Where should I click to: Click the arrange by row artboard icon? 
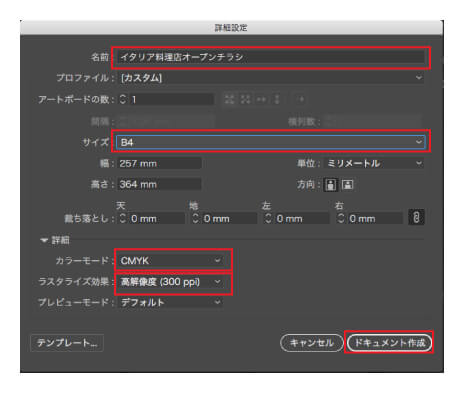262,99
